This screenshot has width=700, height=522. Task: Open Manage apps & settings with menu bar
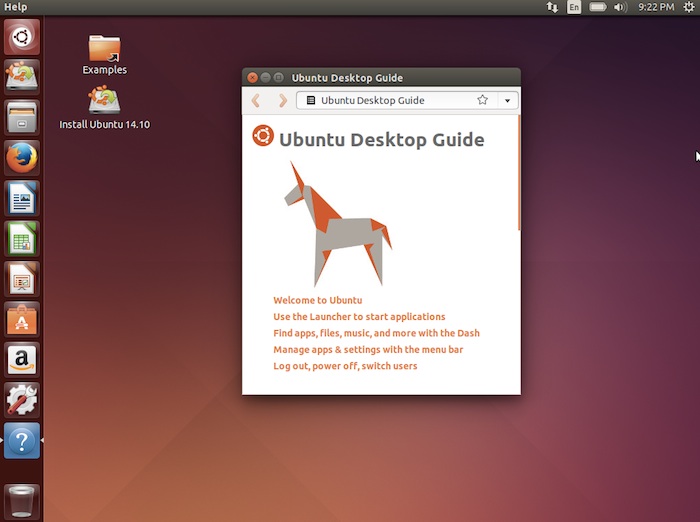tap(368, 350)
